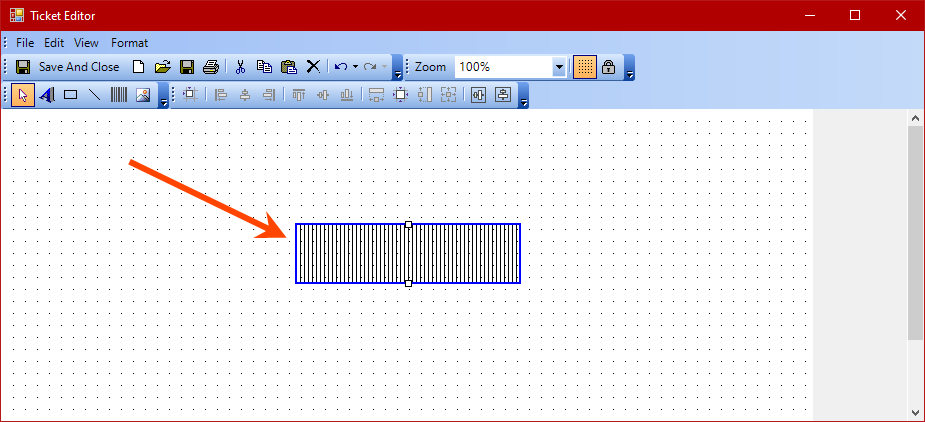
Task: Click the Save And Close button
Action: (x=79, y=67)
